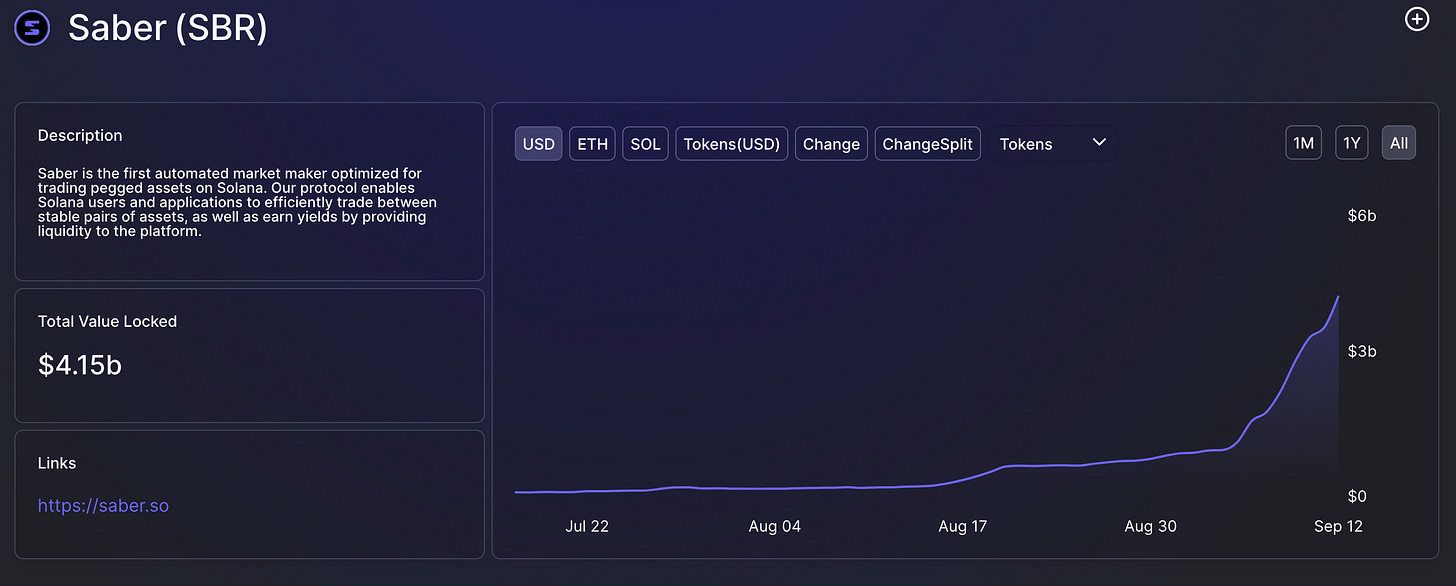Show the Change chart view
Image resolution: width=1456 pixels, height=586 pixels.
point(831,144)
